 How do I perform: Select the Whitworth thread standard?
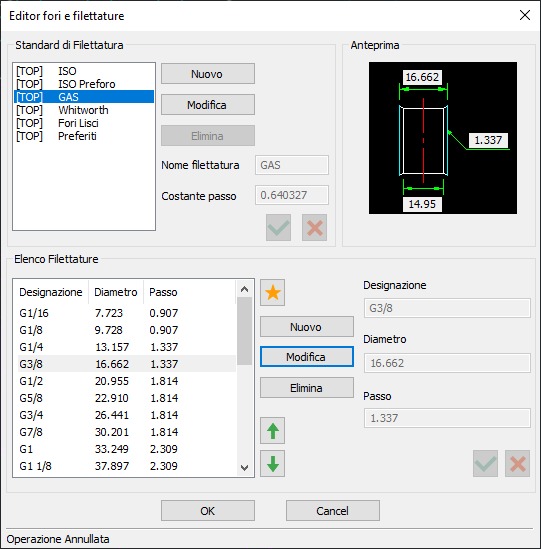[84, 110]
